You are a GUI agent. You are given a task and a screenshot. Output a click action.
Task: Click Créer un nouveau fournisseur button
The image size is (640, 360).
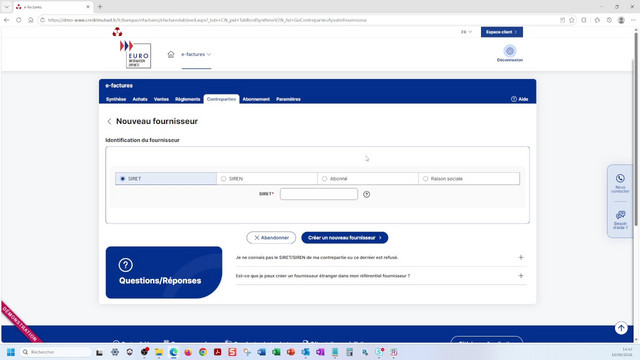pos(344,238)
